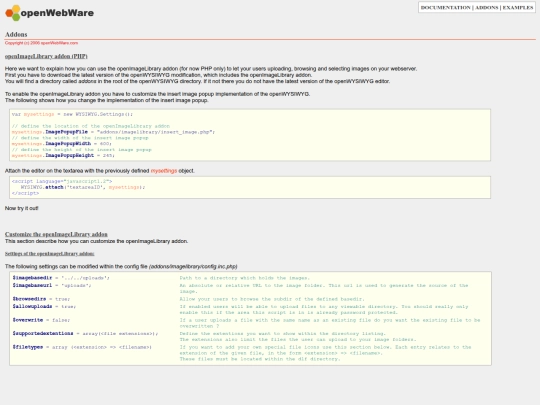This screenshot has width=540, height=405.
Task: Open the ADDONS menu link
Action: tap(487, 8)
